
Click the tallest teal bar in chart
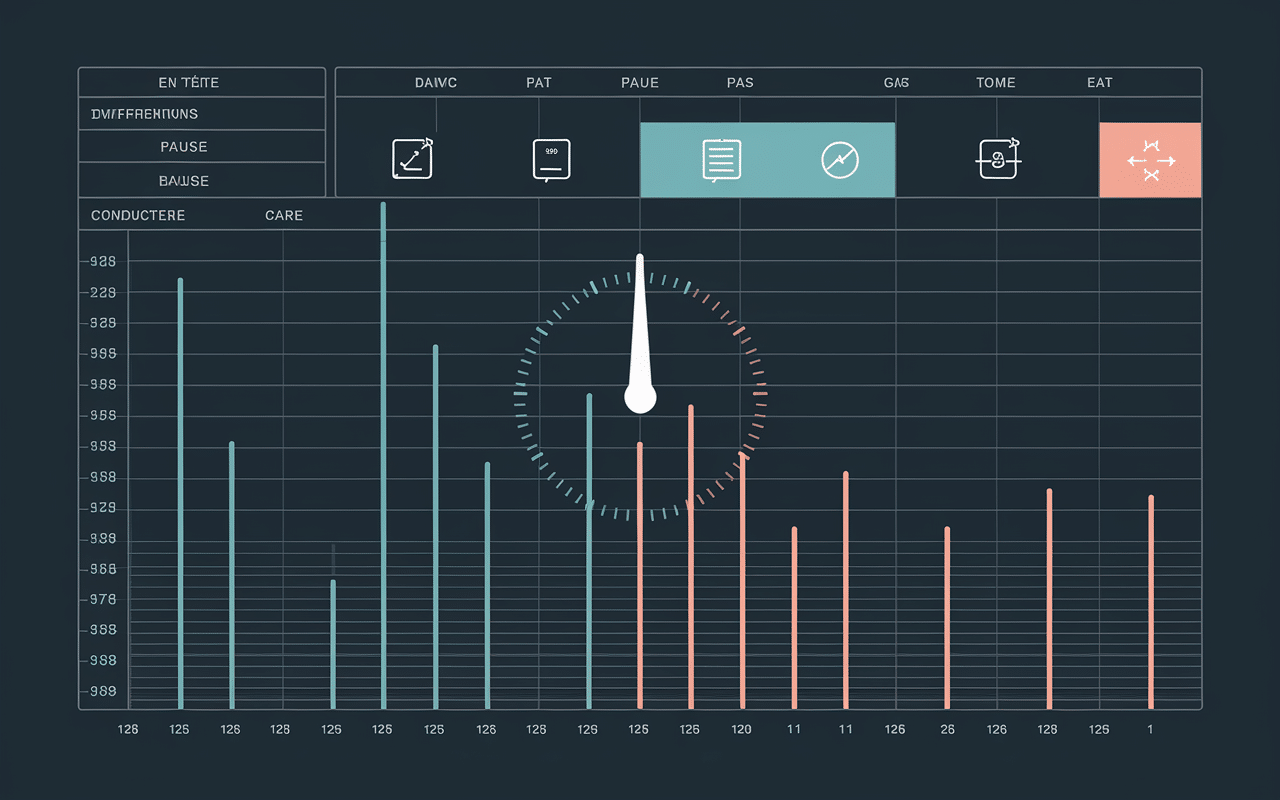click(x=383, y=450)
